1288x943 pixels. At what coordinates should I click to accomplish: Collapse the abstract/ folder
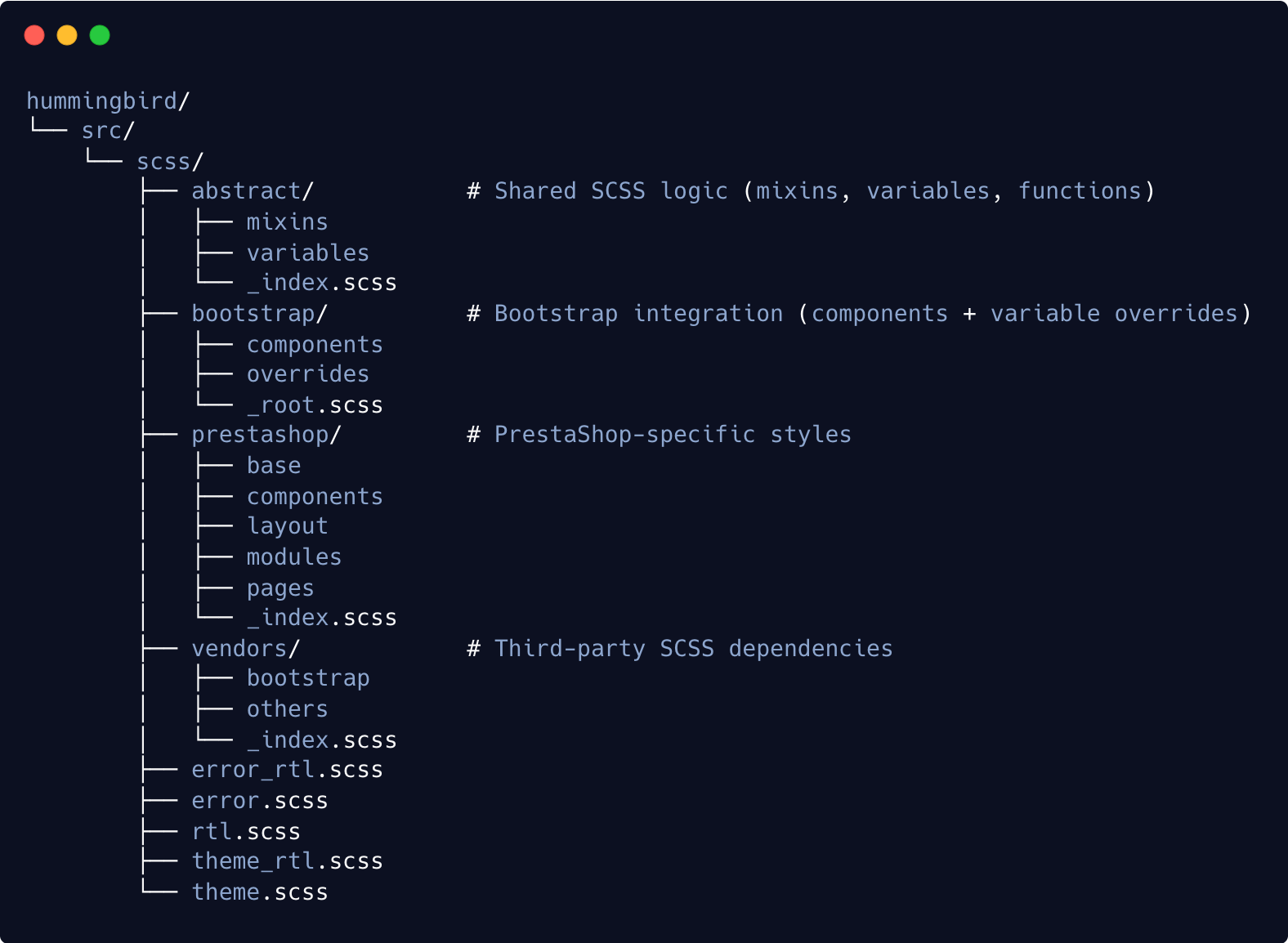point(252,191)
